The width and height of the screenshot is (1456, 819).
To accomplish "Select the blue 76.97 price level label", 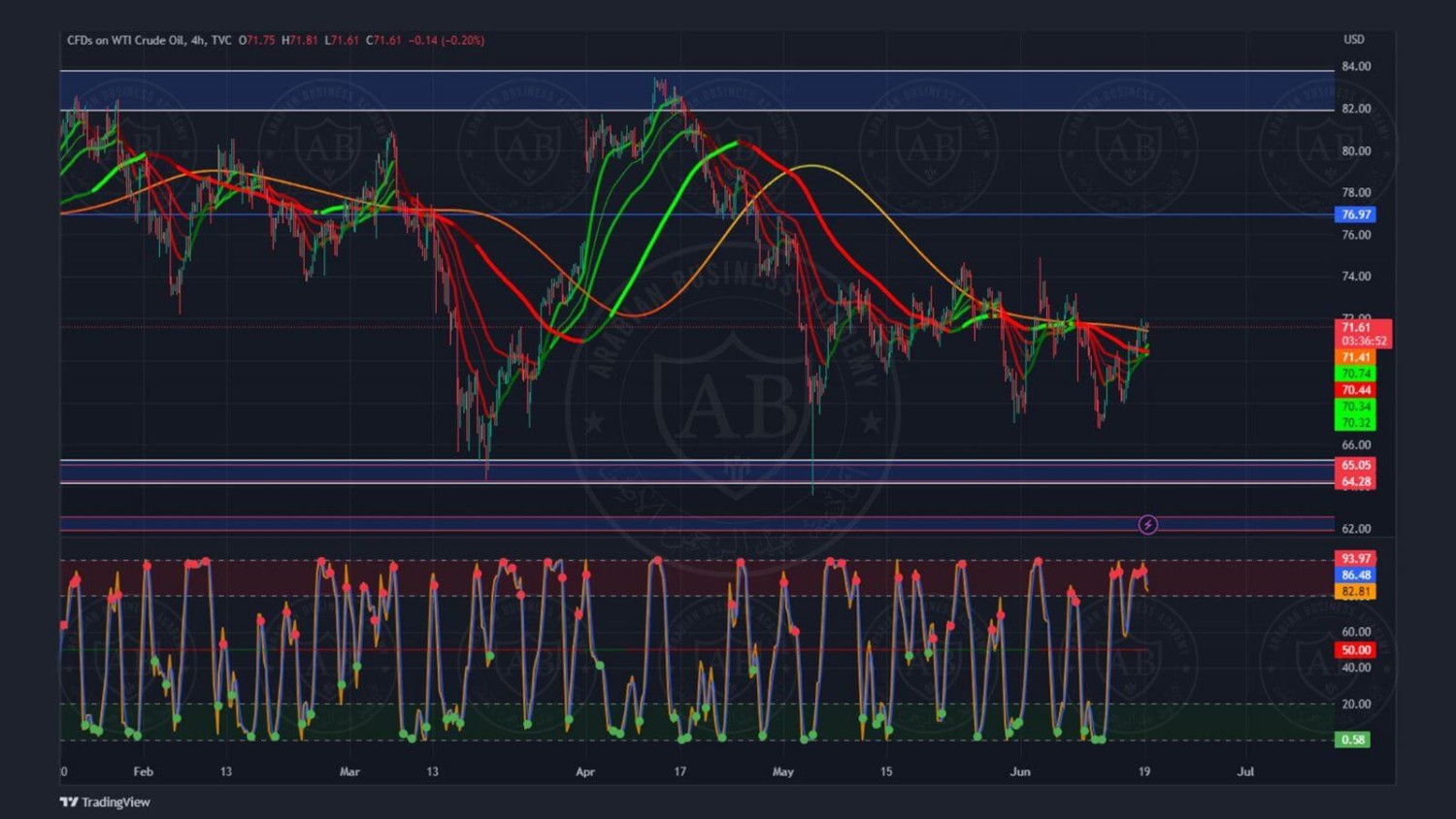I will 1355,214.
